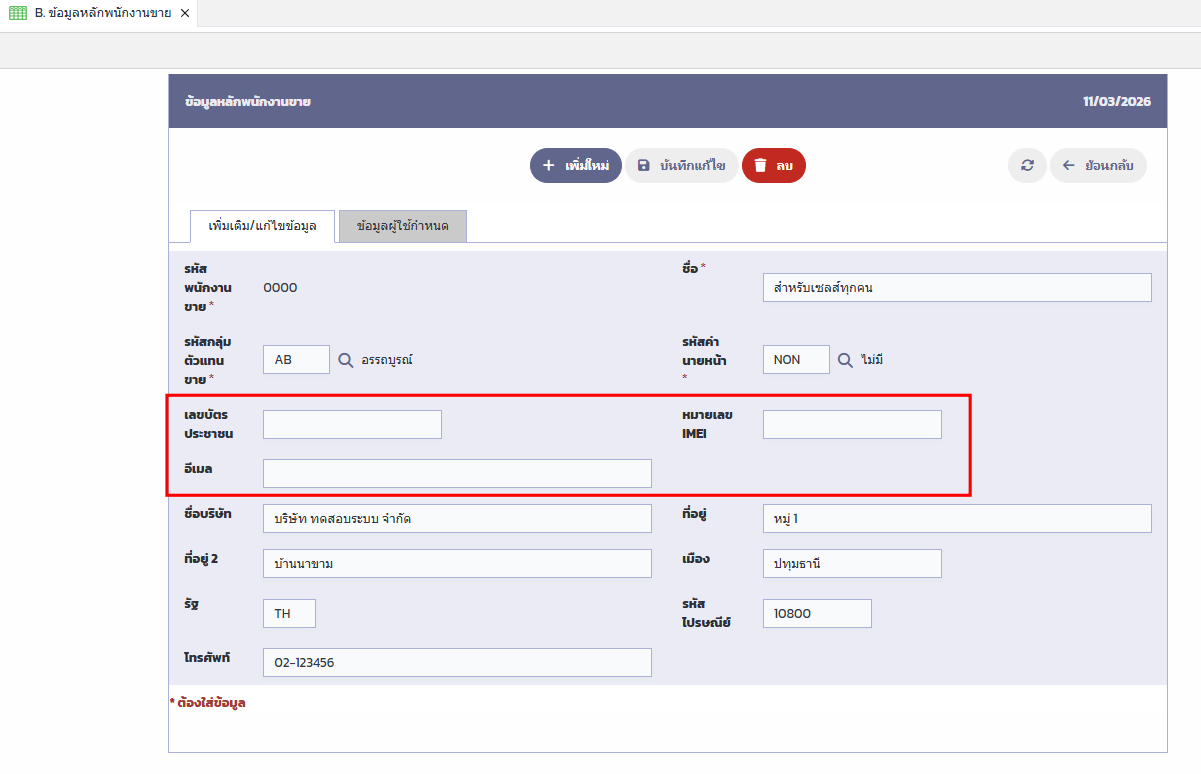Click the อีเมล email input field
This screenshot has width=1201, height=774.
click(x=457, y=474)
